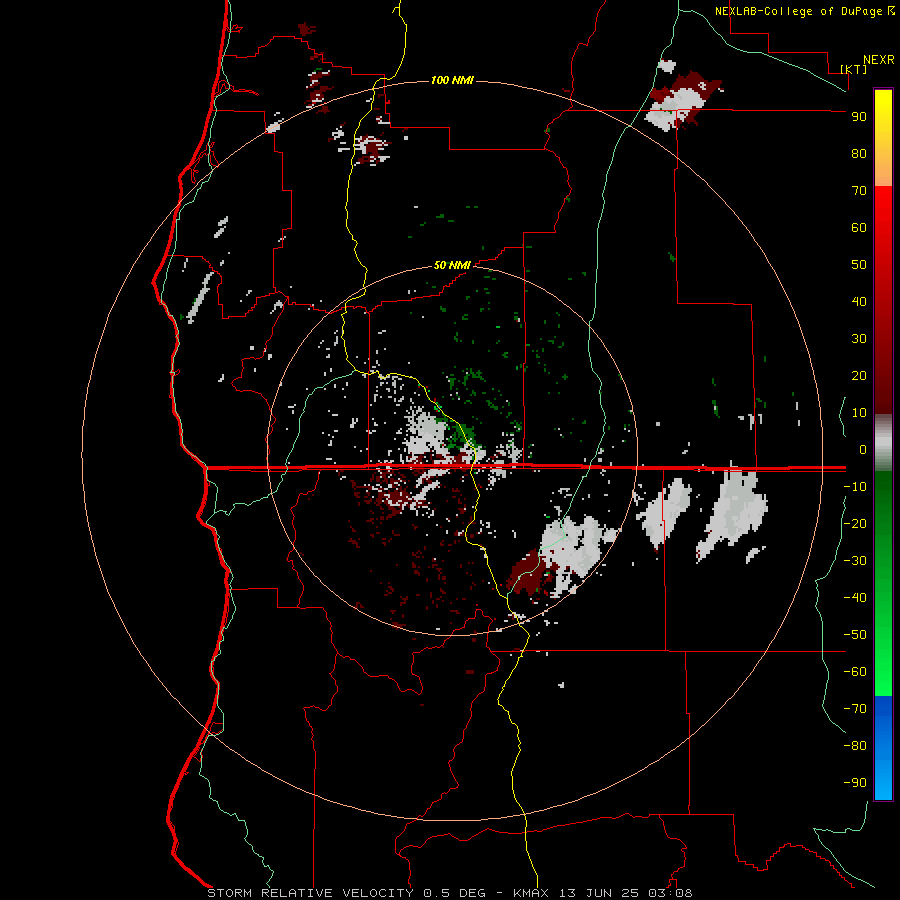Click the [KT] units label
This screenshot has height=900, width=900.
click(854, 69)
